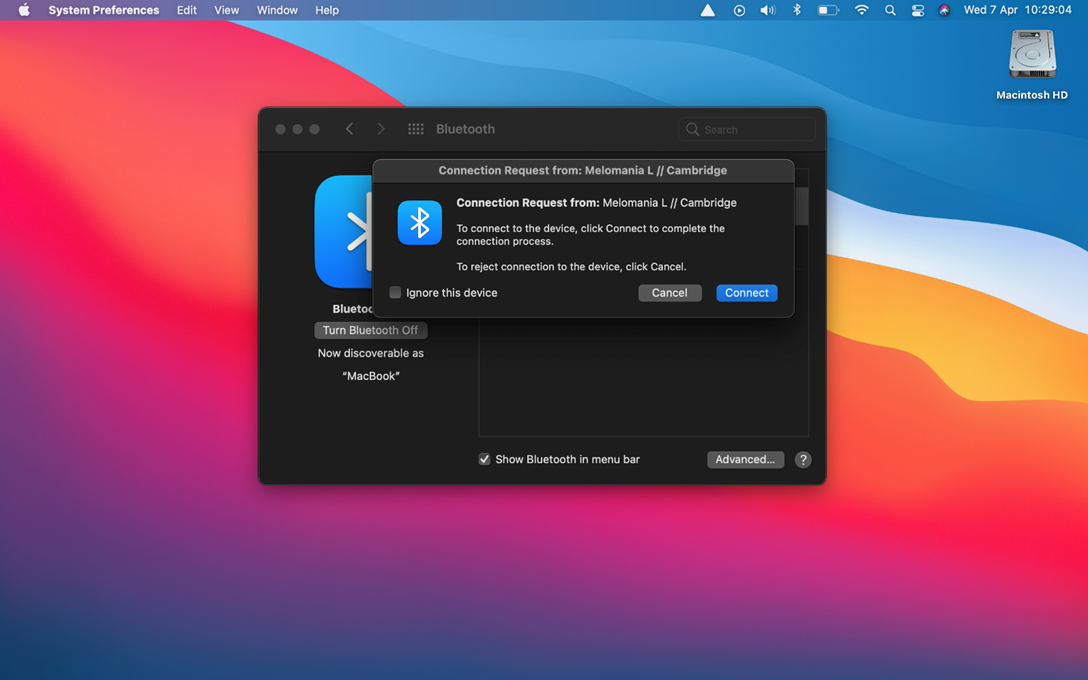
Task: Open Control Center icon in menu bar
Action: [x=917, y=10]
